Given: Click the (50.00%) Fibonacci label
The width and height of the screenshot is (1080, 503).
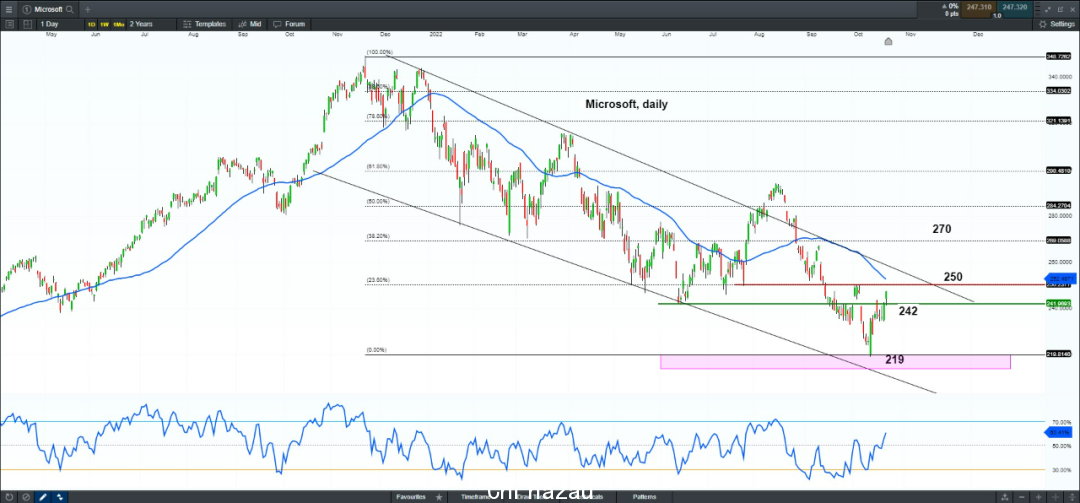Looking at the screenshot, I should pyautogui.click(x=378, y=201).
